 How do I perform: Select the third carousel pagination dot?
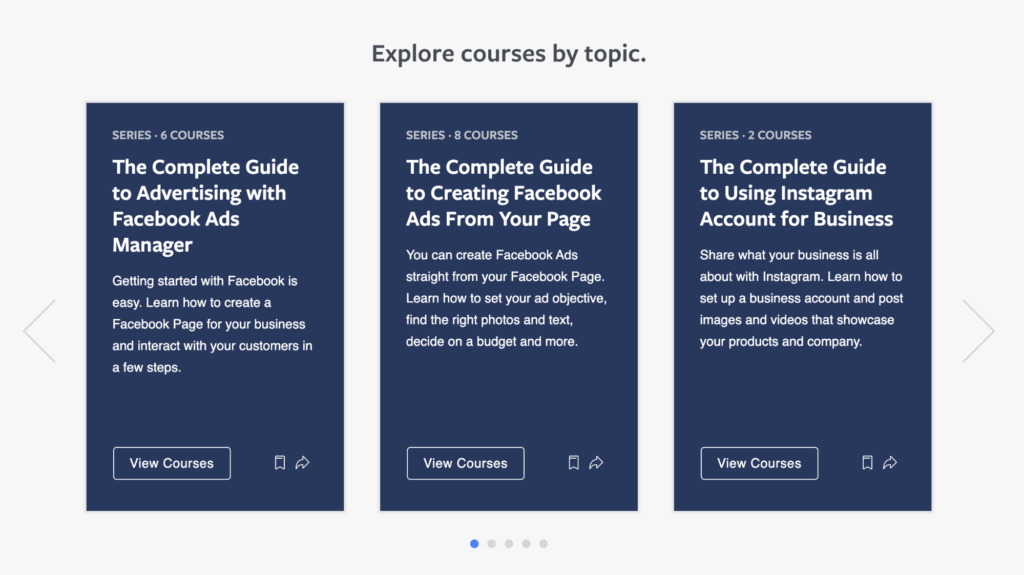[x=509, y=544]
